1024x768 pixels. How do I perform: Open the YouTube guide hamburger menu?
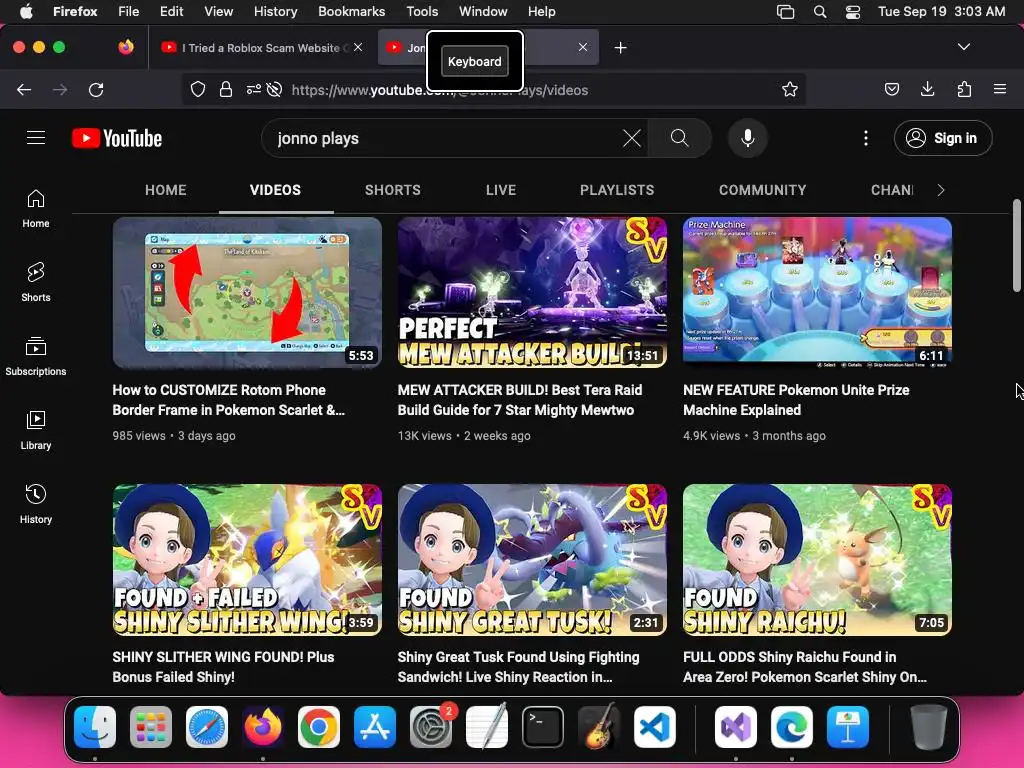click(x=36, y=138)
